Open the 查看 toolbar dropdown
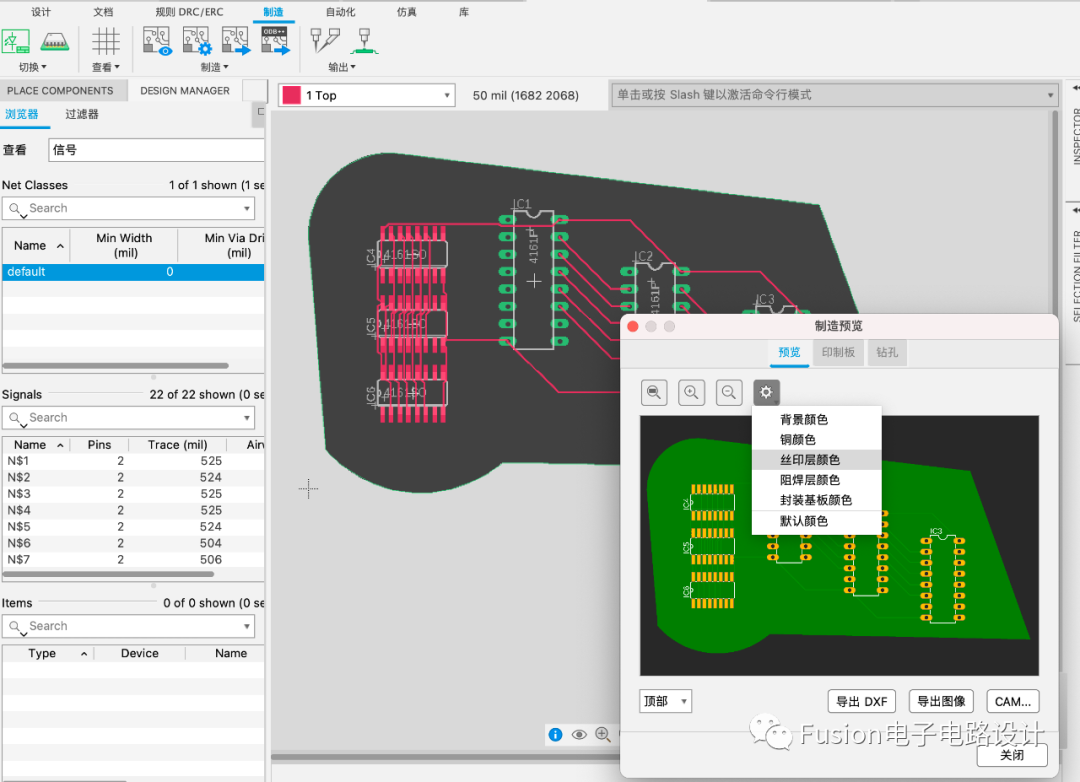1080x782 pixels. pyautogui.click(x=105, y=67)
